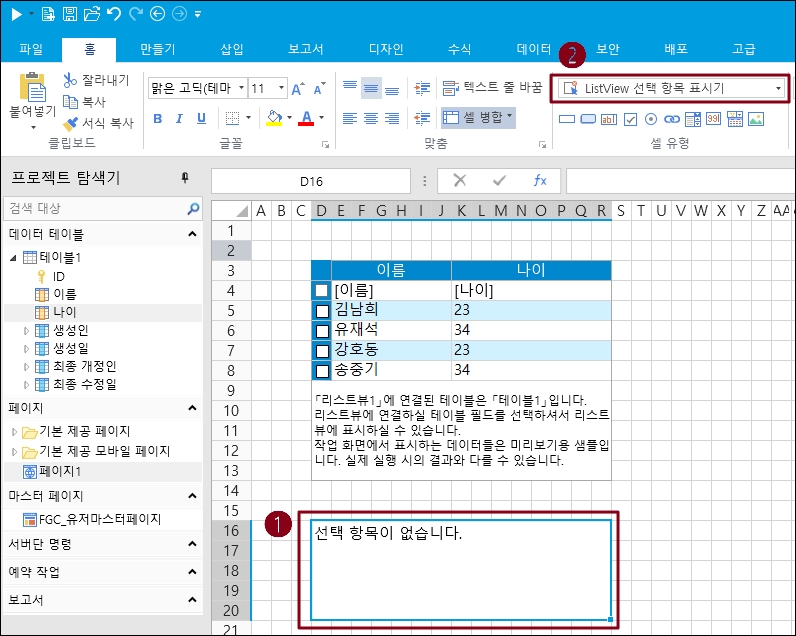Image resolution: width=796 pixels, height=636 pixels.
Task: Click the Run (play) icon in title bar
Action: (x=16, y=14)
